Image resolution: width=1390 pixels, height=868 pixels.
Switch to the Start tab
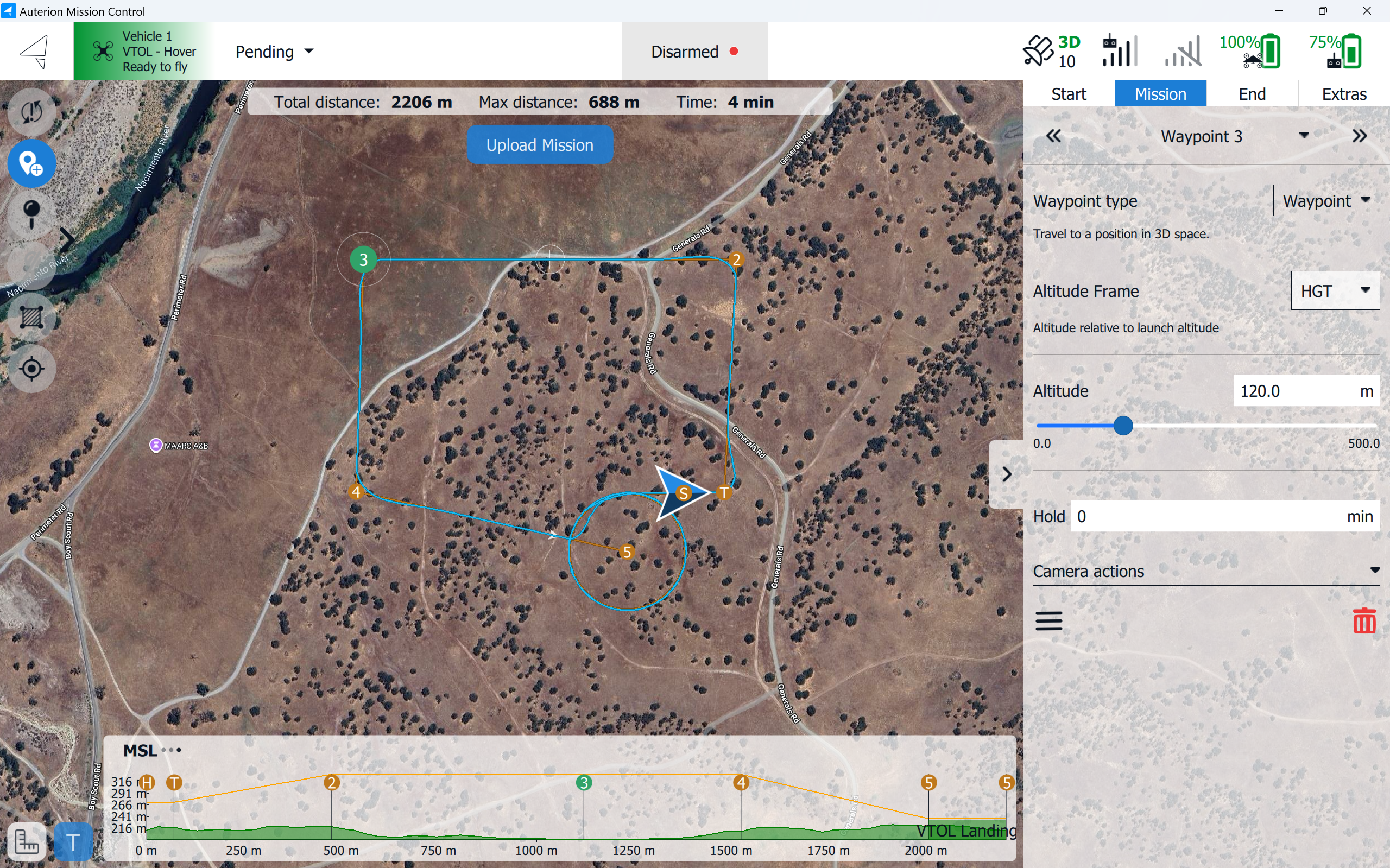pyautogui.click(x=1069, y=93)
